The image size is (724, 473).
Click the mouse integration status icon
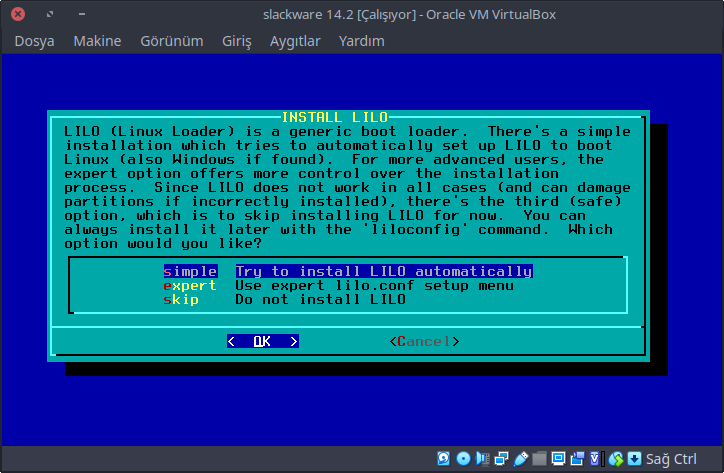click(x=616, y=459)
